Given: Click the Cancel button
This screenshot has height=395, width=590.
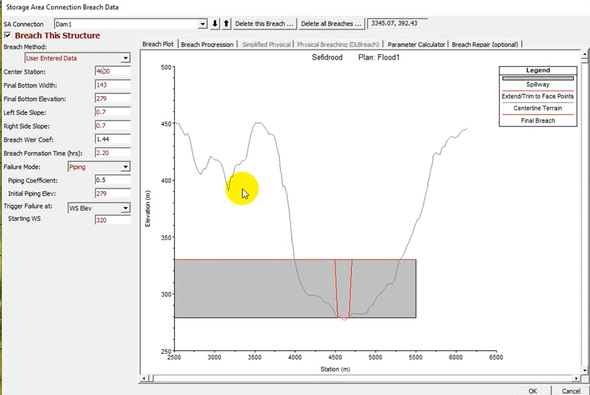Looking at the screenshot, I should pyautogui.click(x=571, y=391).
